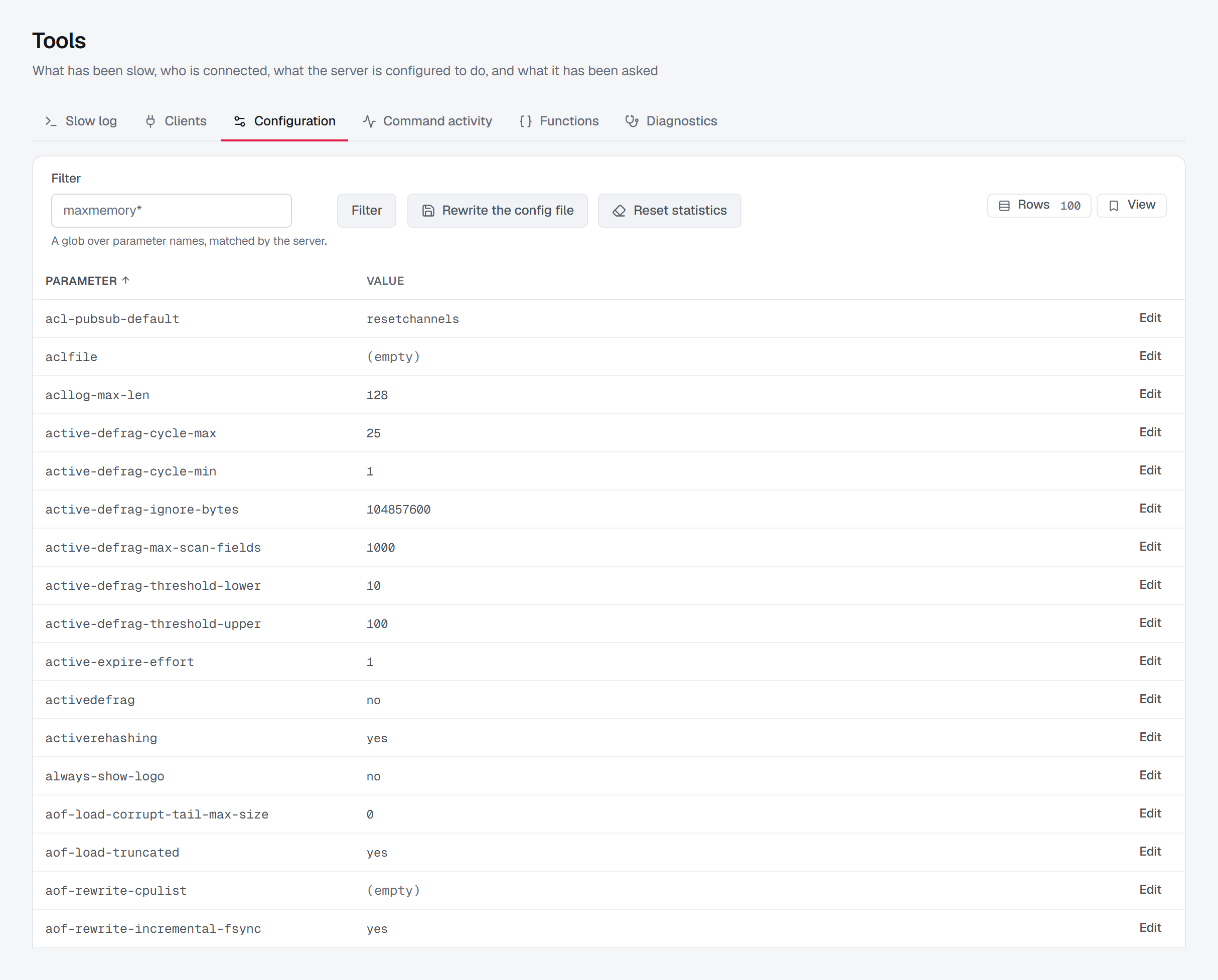Screen dimensions: 1218x980
Task: Edit the acllog-max-len parameter
Action: (1150, 394)
